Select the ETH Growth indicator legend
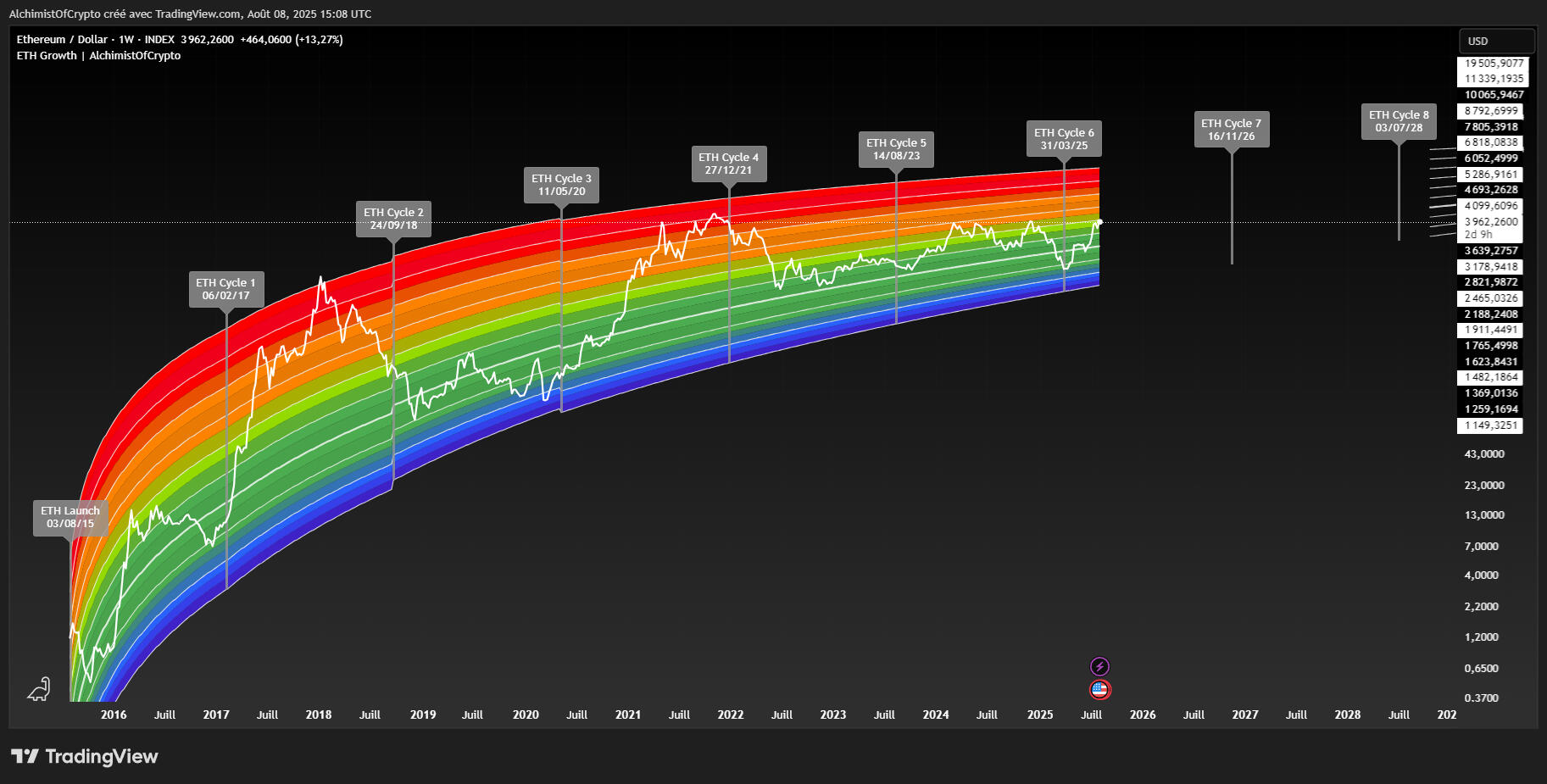This screenshot has width=1547, height=784. (x=47, y=56)
